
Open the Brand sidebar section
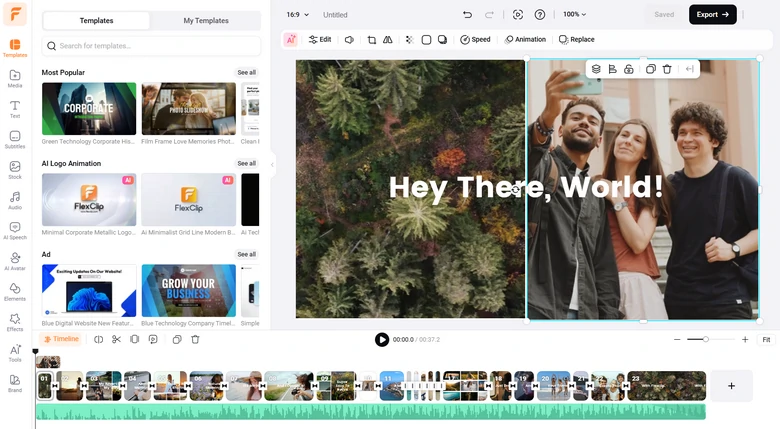15,383
